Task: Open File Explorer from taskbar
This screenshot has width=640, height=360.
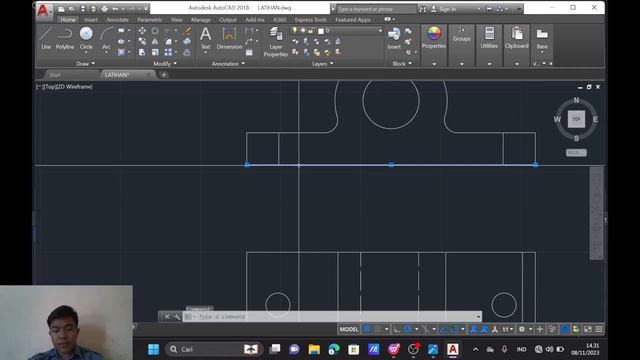Action: click(x=314, y=349)
